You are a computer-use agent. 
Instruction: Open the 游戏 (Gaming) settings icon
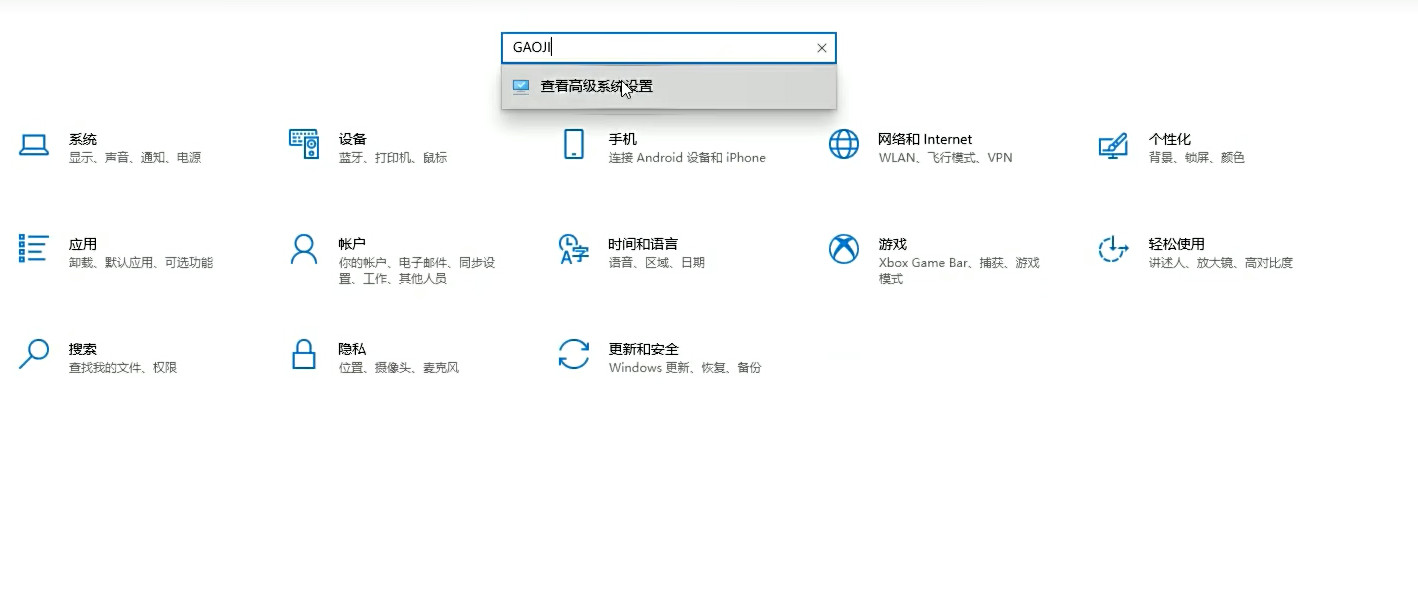click(x=843, y=250)
